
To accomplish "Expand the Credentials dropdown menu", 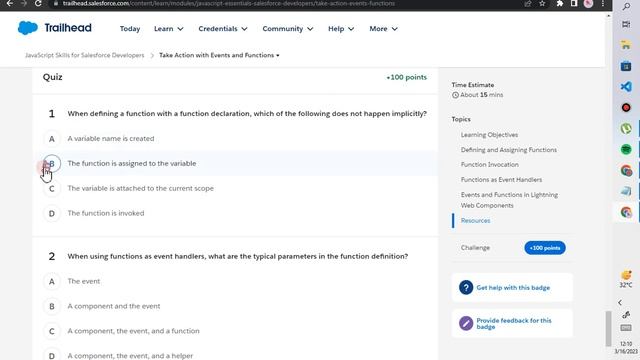I will [223, 29].
